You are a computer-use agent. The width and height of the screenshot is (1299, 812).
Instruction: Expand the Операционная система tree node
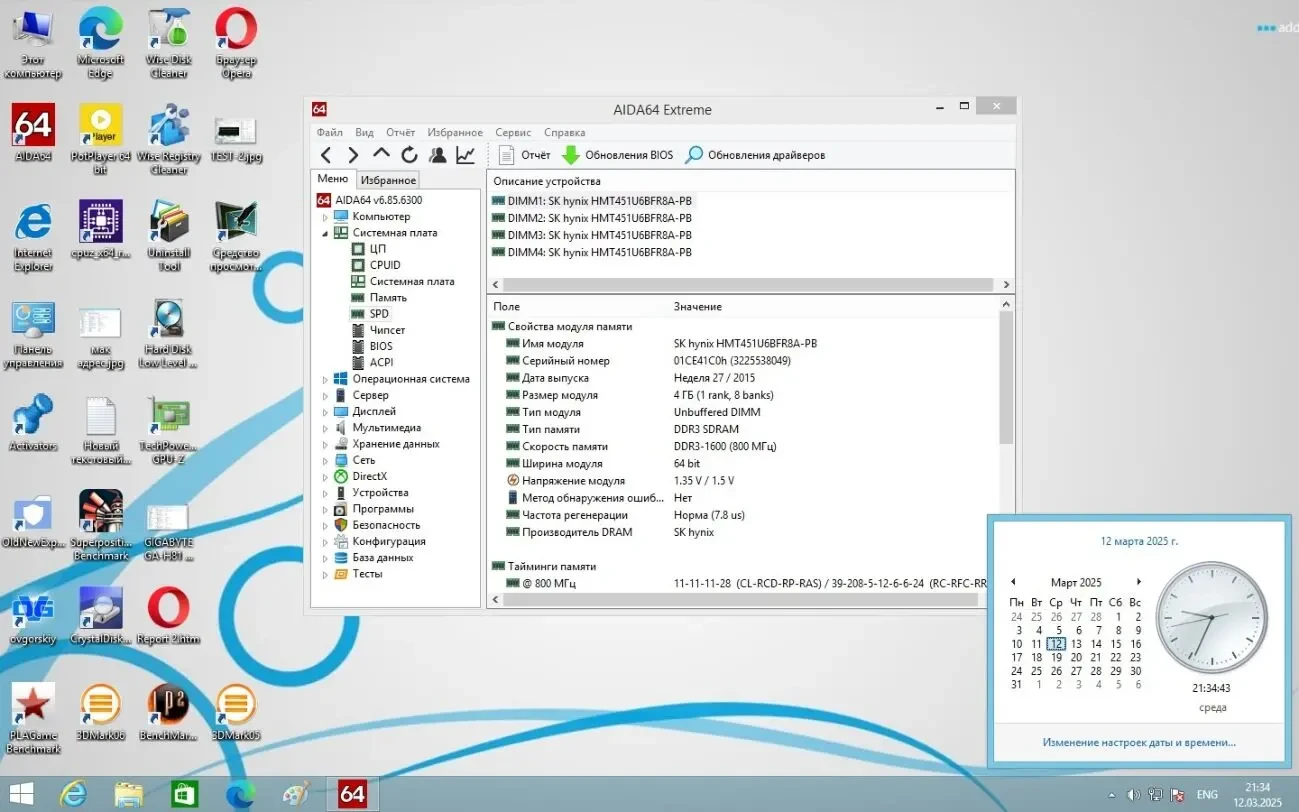pyautogui.click(x=323, y=378)
